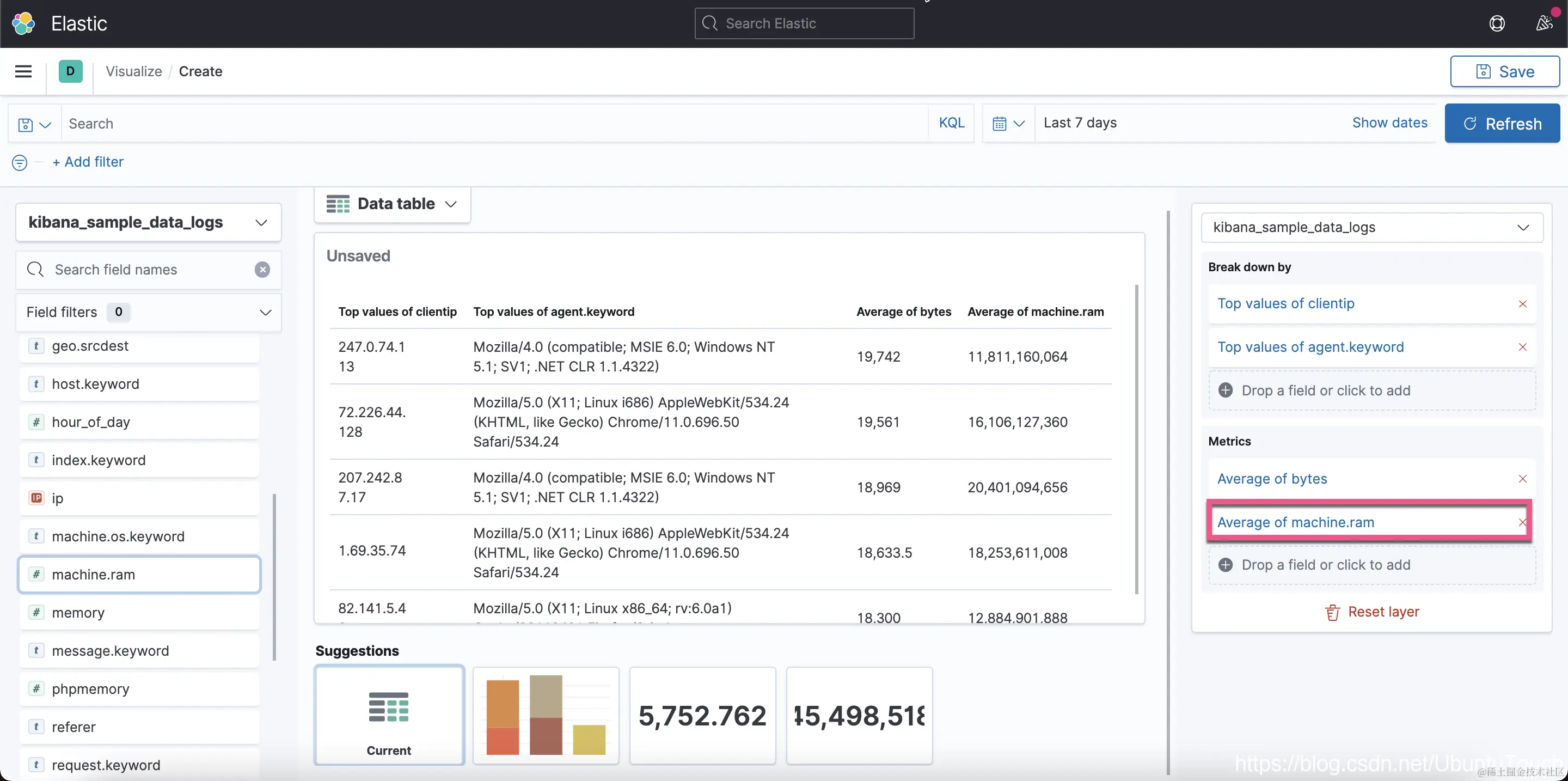Click Show dates link
The height and width of the screenshot is (781, 1568).
tap(1389, 123)
